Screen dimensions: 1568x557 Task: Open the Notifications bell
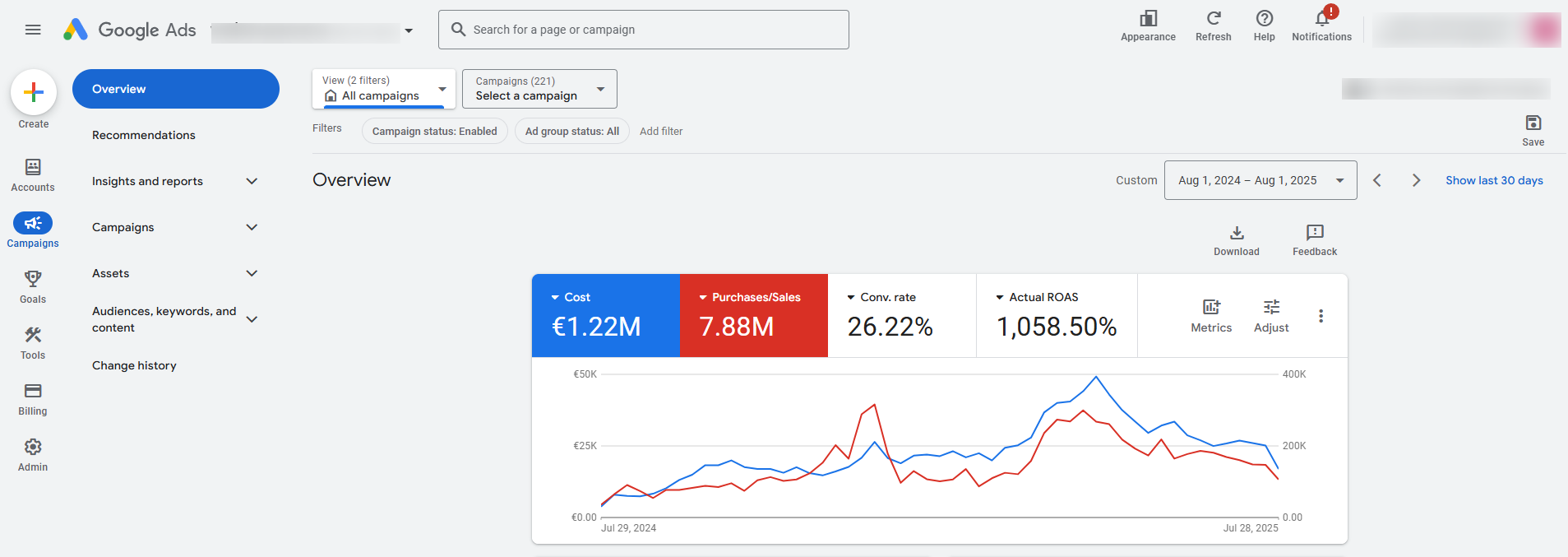[x=1321, y=19]
